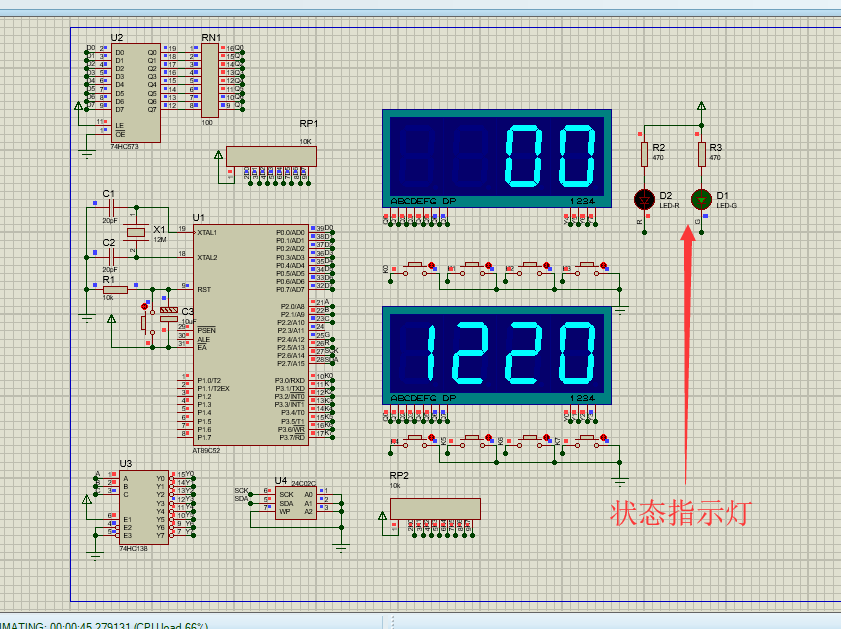Image resolution: width=841 pixels, height=629 pixels.
Task: Select resistor pack RP1
Action: coord(270,158)
